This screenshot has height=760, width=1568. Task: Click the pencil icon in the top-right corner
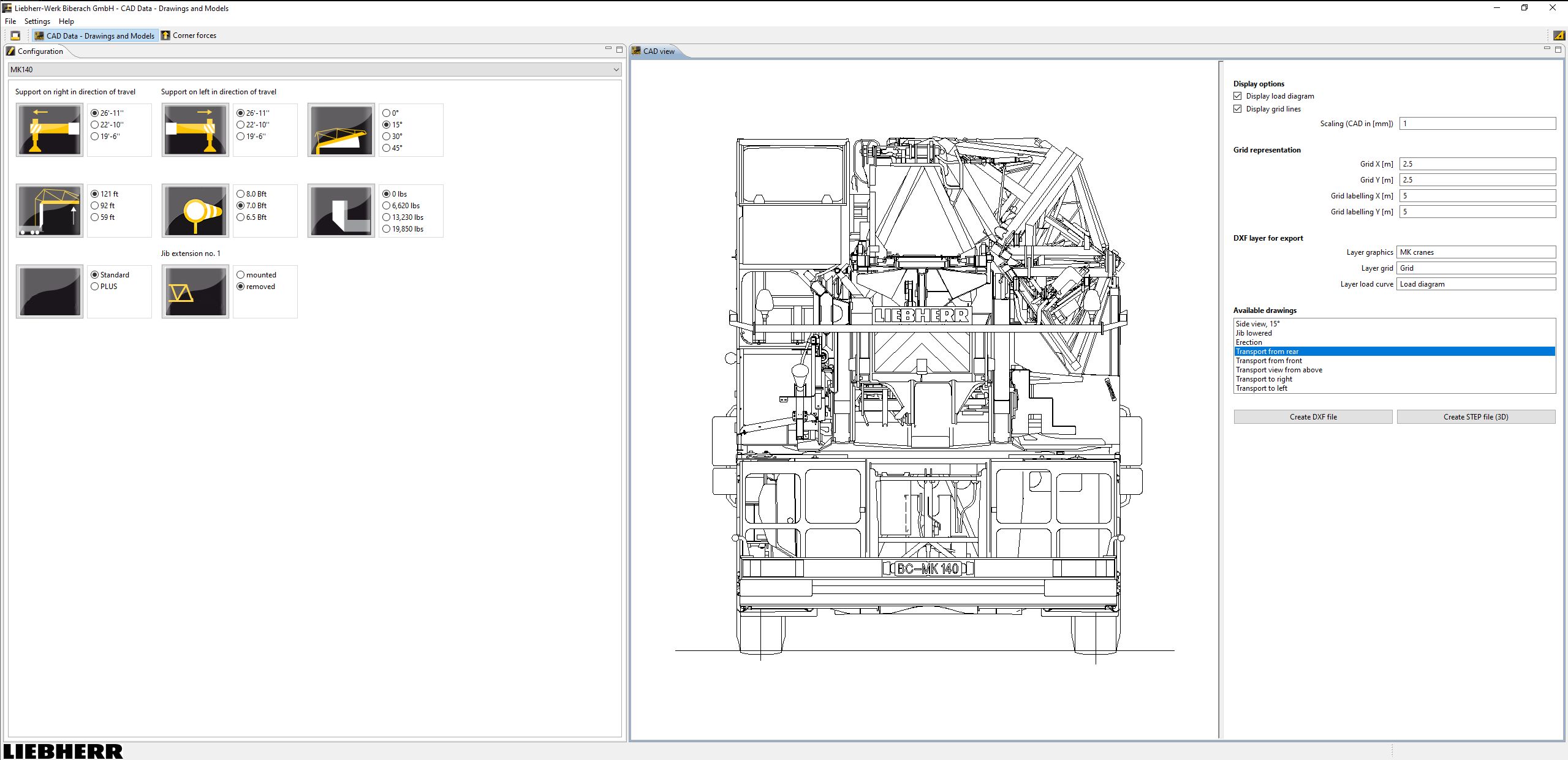[x=1559, y=35]
